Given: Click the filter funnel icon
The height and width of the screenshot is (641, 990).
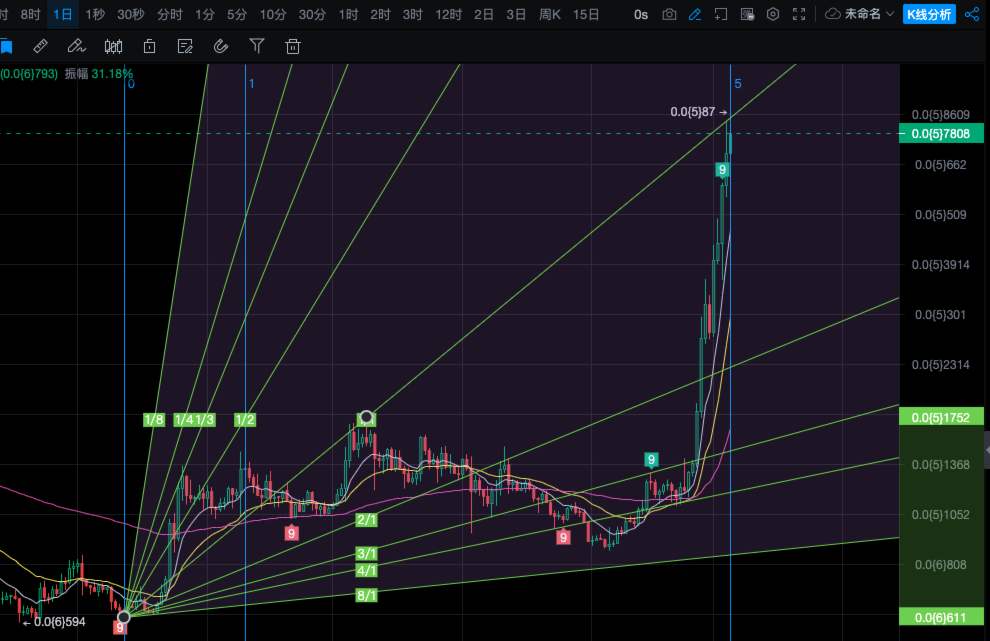Looking at the screenshot, I should (x=257, y=46).
